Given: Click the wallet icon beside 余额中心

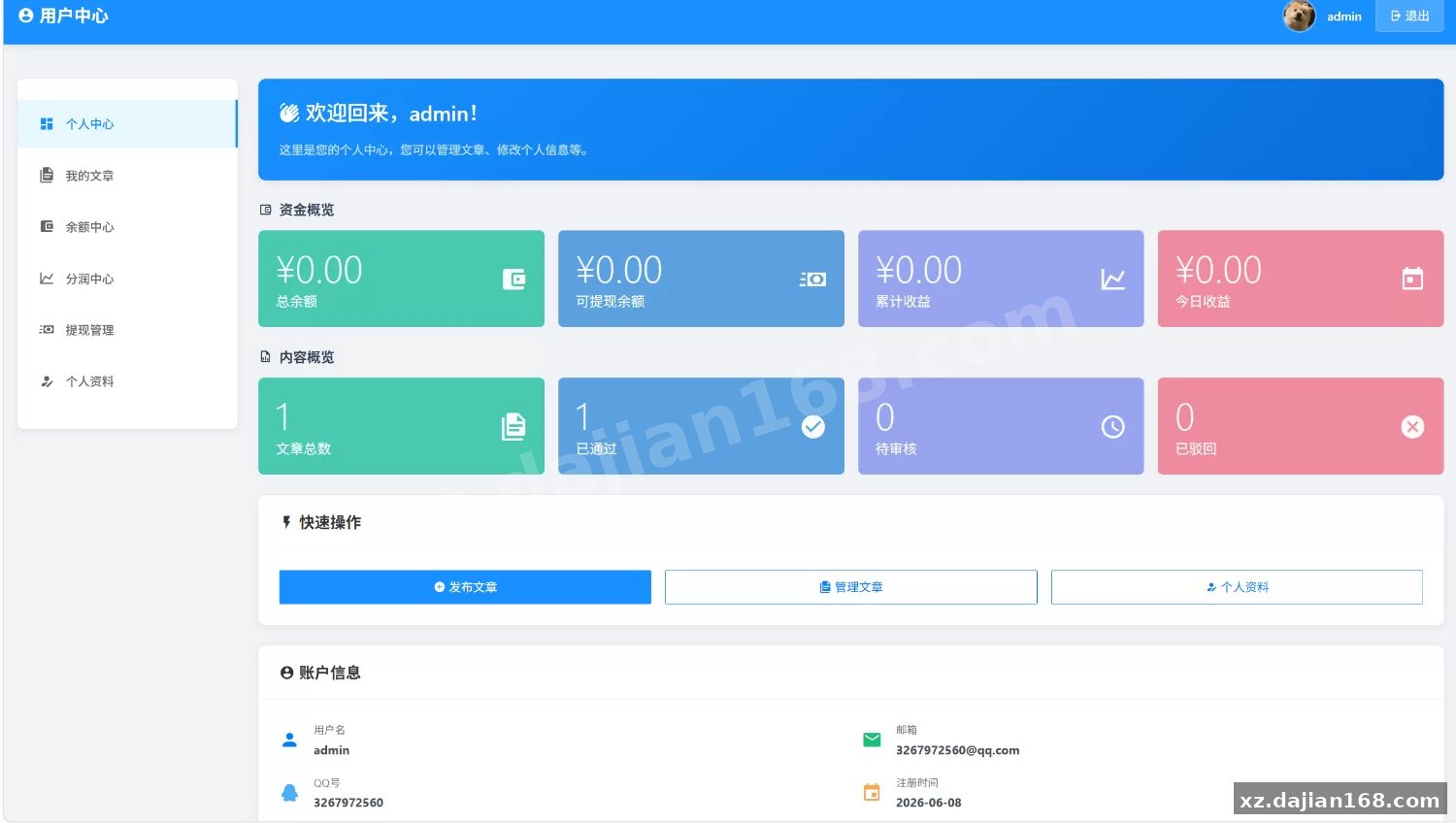Looking at the screenshot, I should [47, 226].
